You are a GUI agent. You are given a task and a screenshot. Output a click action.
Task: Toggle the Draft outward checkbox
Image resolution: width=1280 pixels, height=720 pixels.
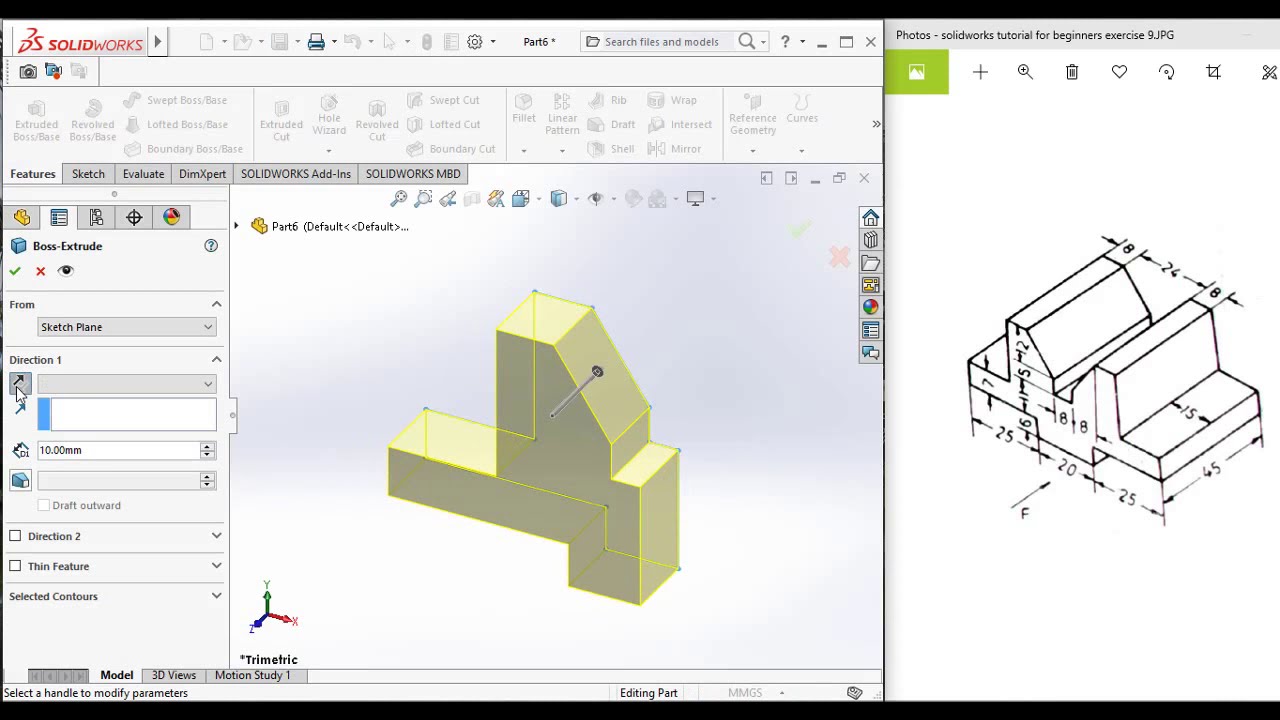point(43,506)
